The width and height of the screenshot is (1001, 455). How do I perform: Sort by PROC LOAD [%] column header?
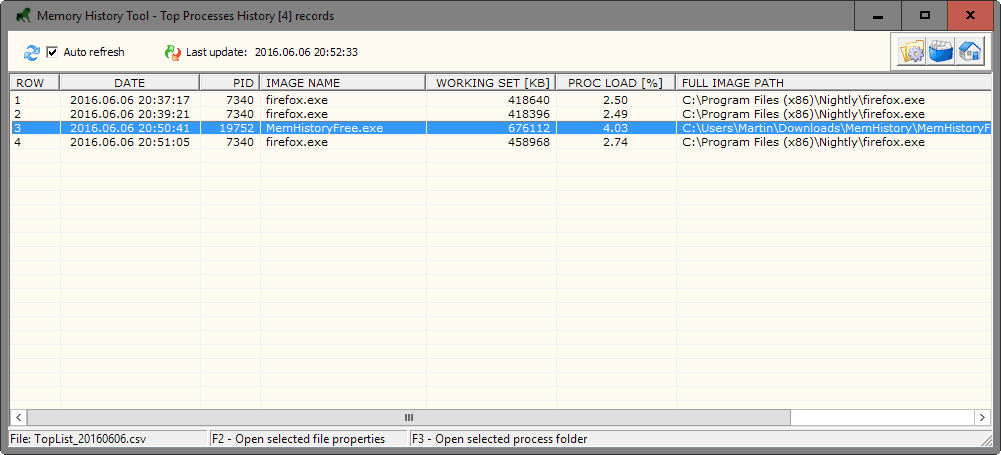click(615, 83)
